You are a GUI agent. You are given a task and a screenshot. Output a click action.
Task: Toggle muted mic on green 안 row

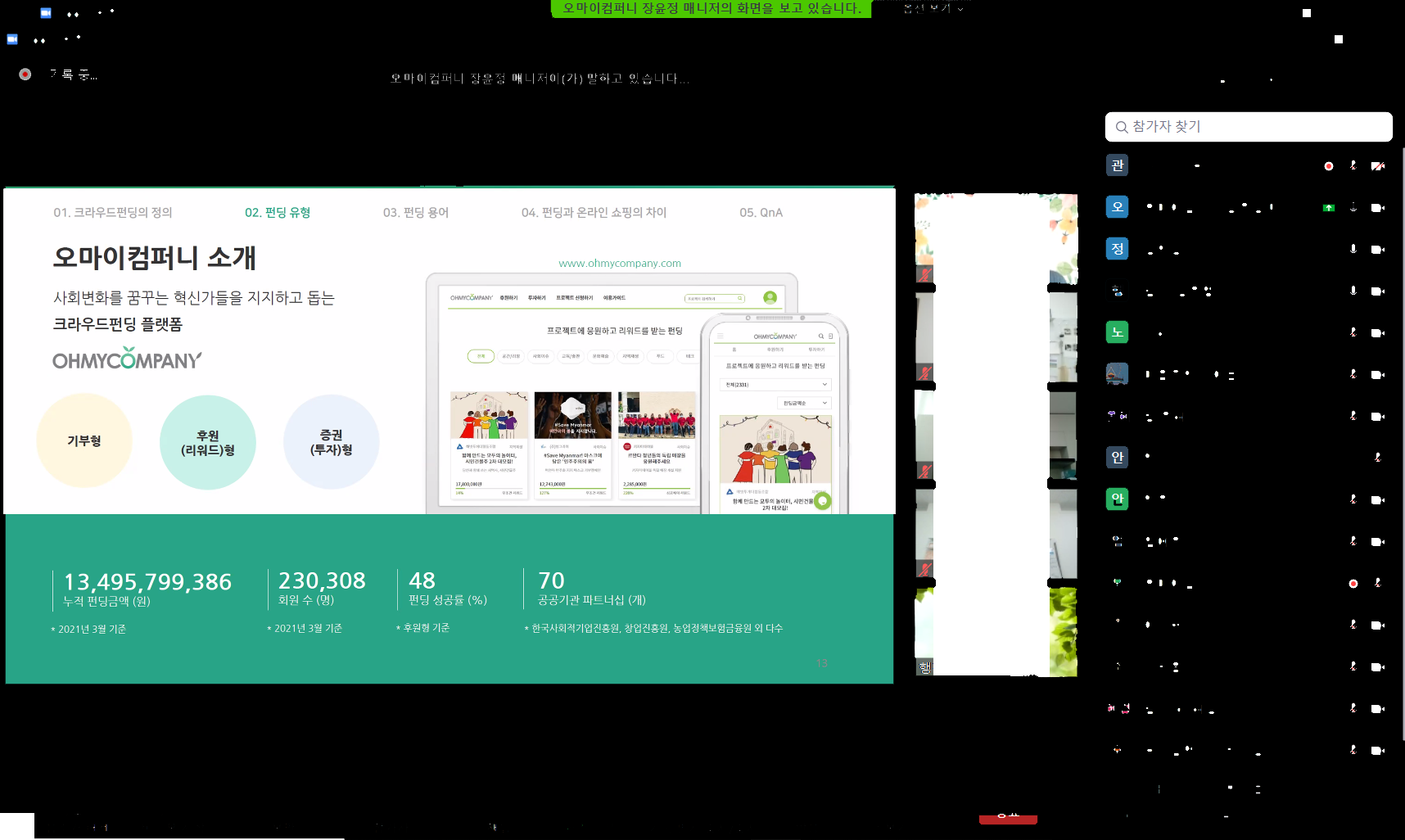(1353, 499)
